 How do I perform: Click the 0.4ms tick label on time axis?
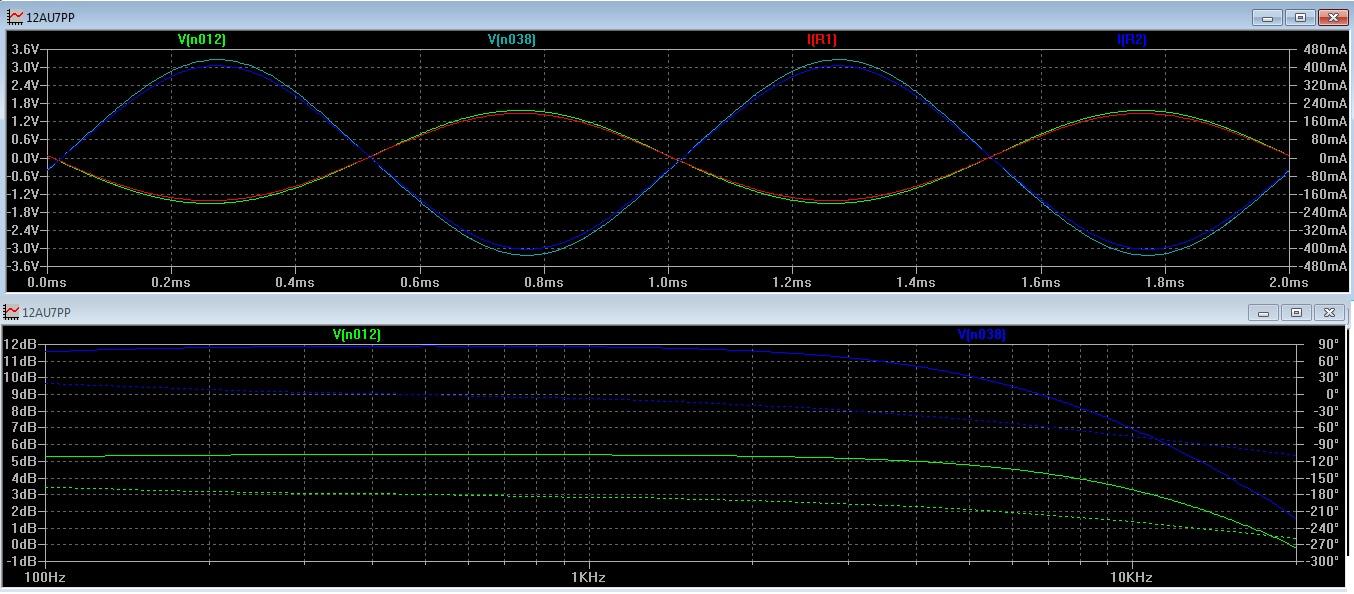click(x=295, y=283)
